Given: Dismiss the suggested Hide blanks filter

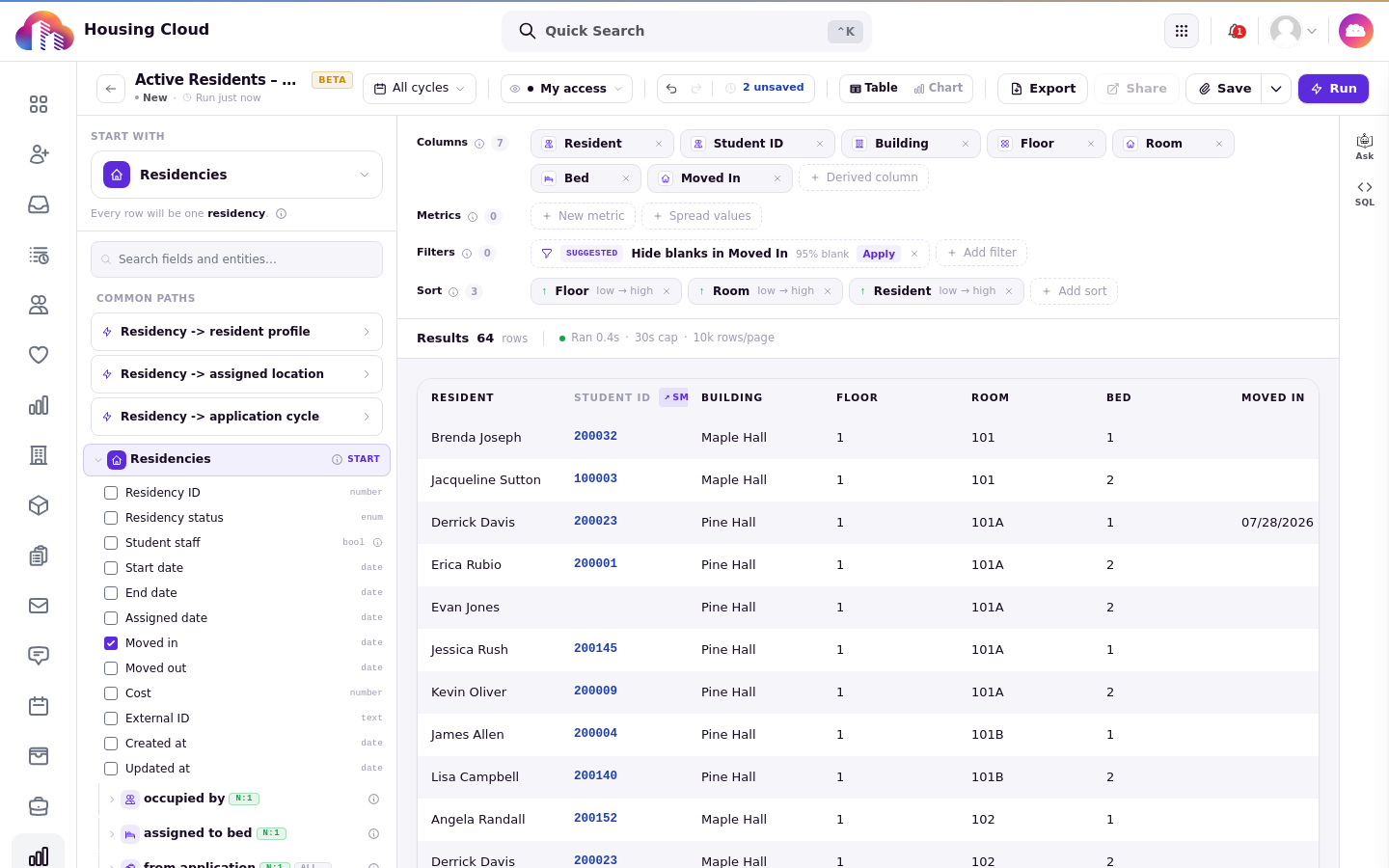Looking at the screenshot, I should pos(914,254).
